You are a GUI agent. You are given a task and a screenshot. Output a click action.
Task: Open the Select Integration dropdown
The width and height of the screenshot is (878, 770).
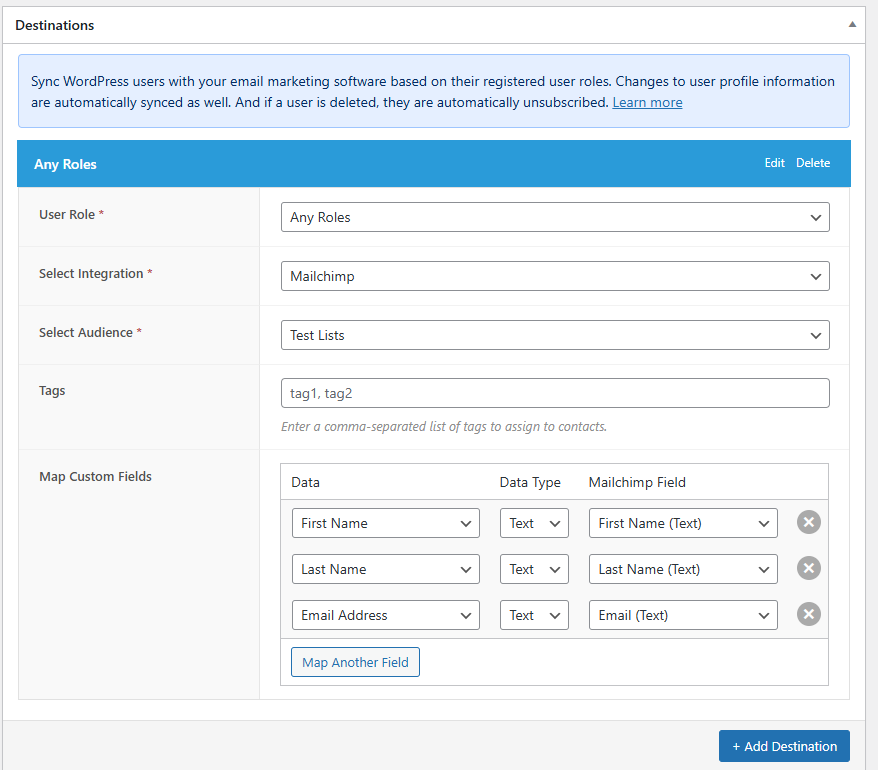tap(555, 276)
